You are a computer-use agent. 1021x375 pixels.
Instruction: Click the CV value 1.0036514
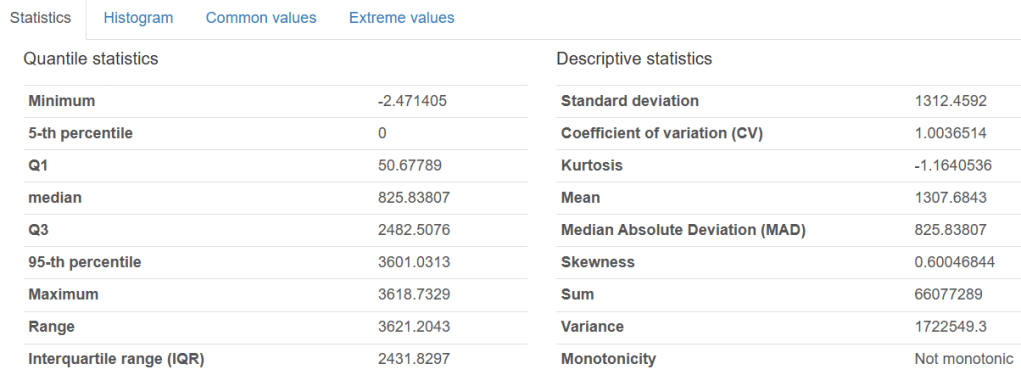pyautogui.click(x=951, y=133)
